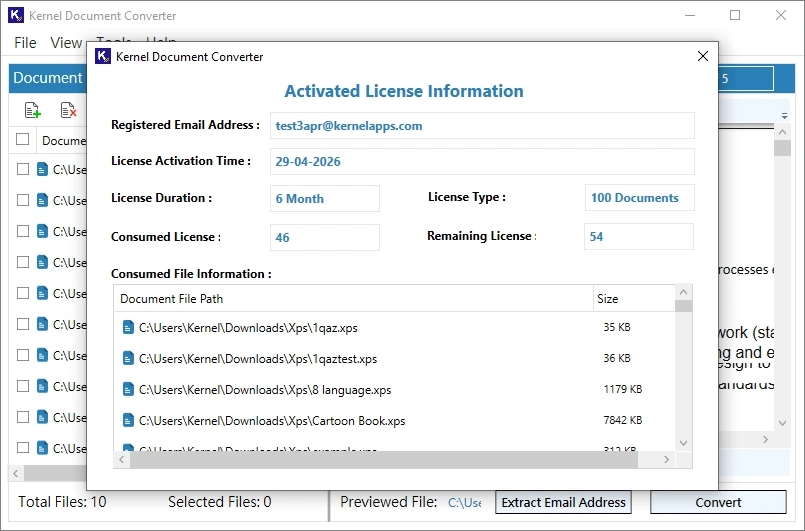Close the Activated License Information dialog
Viewport: 805px width, 531px height.
click(703, 56)
